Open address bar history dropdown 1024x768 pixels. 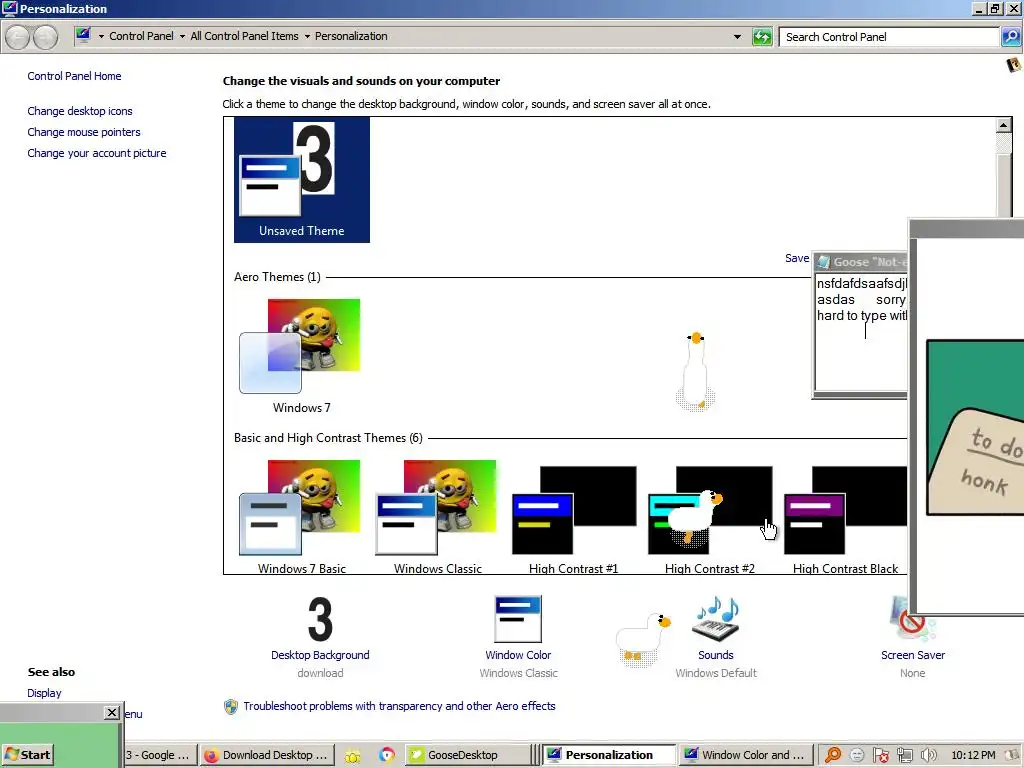coord(737,37)
